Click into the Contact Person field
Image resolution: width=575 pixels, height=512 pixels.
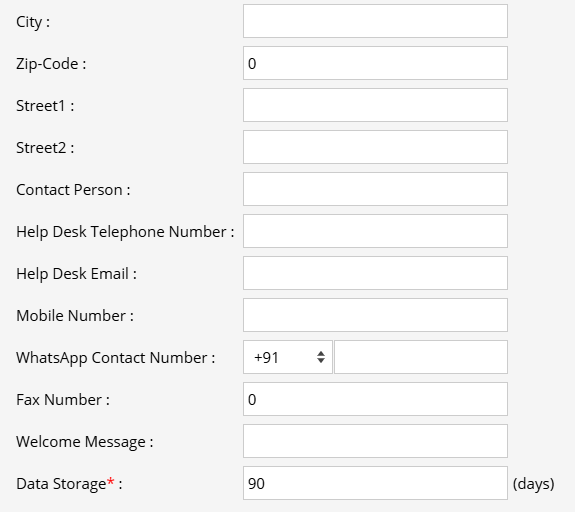pyautogui.click(x=375, y=189)
